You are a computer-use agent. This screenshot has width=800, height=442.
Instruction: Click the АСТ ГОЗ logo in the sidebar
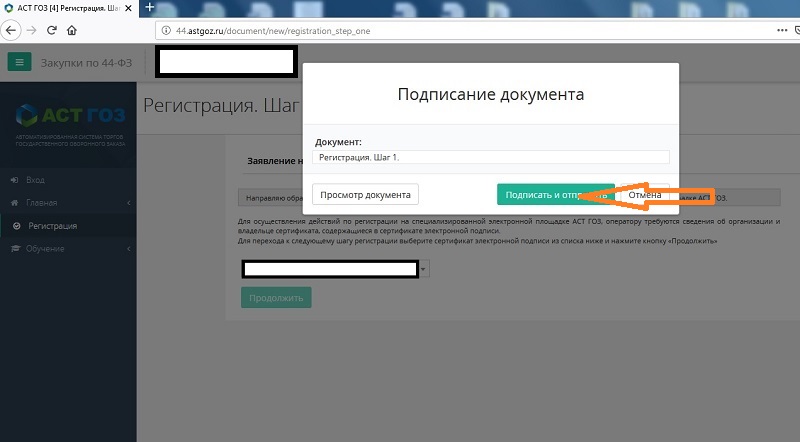[x=70, y=115]
